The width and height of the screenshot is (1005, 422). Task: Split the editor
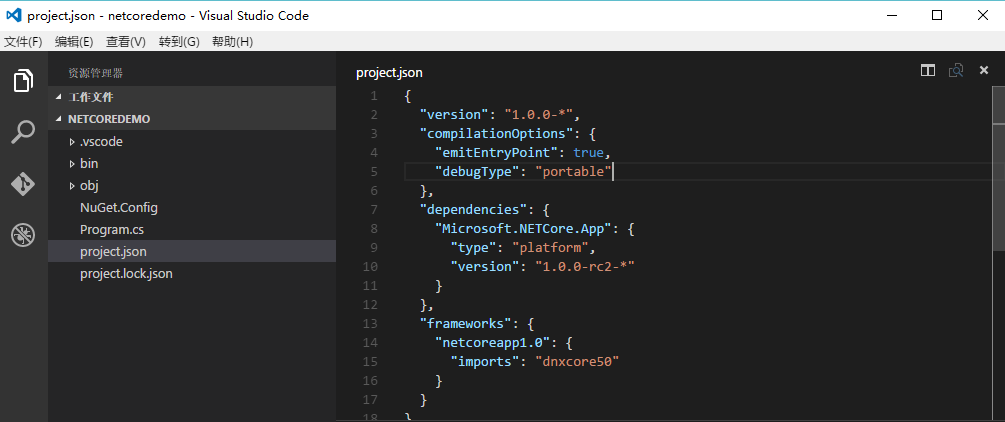pyautogui.click(x=927, y=71)
